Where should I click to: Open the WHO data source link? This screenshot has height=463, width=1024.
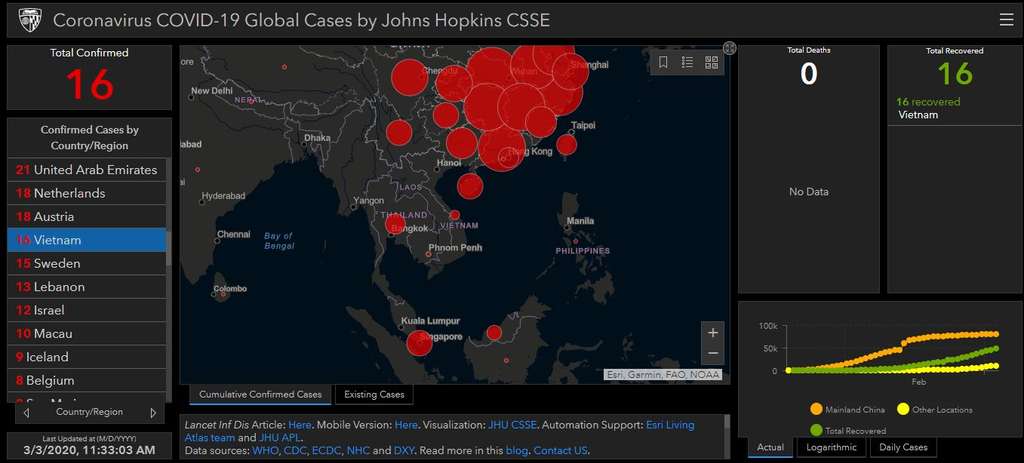point(264,451)
